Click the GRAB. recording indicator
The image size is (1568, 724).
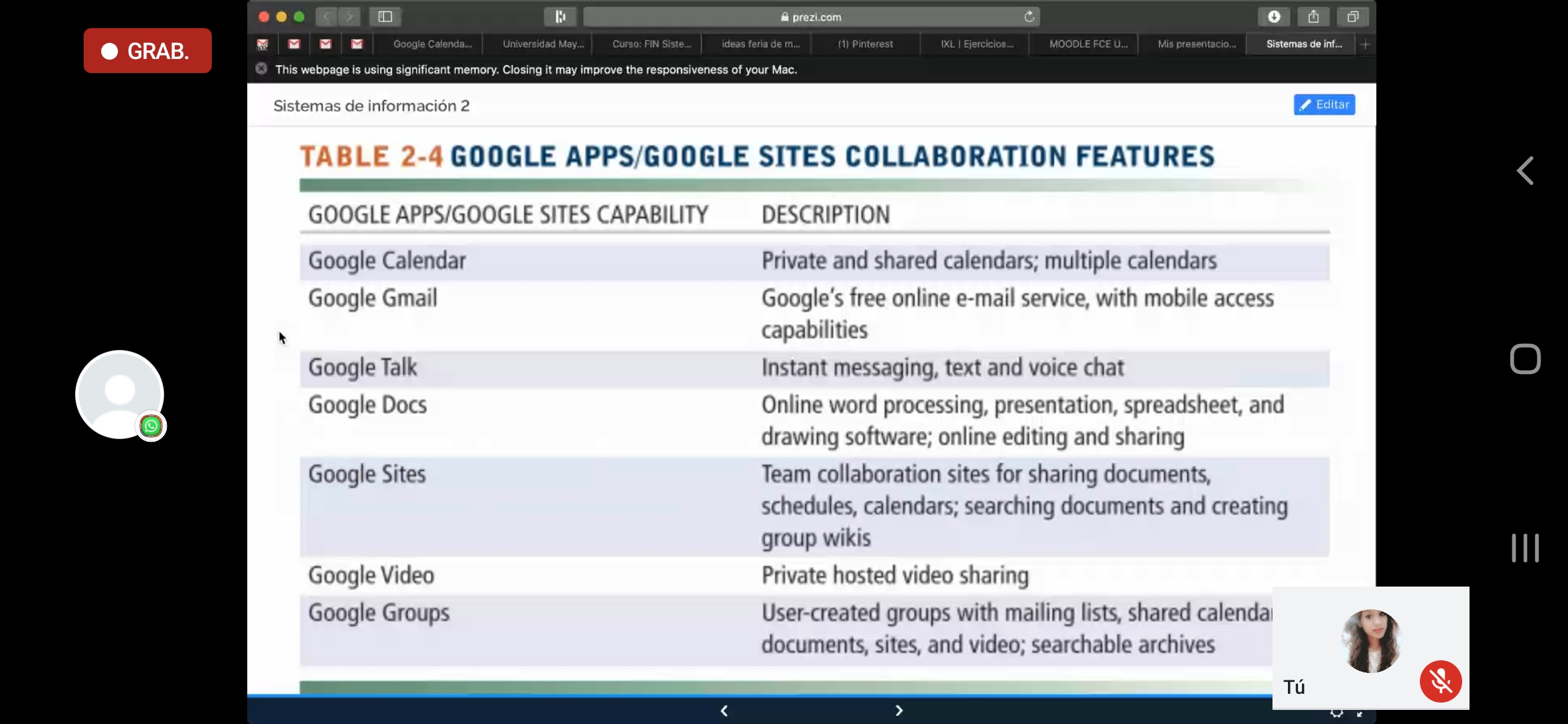[x=147, y=51]
